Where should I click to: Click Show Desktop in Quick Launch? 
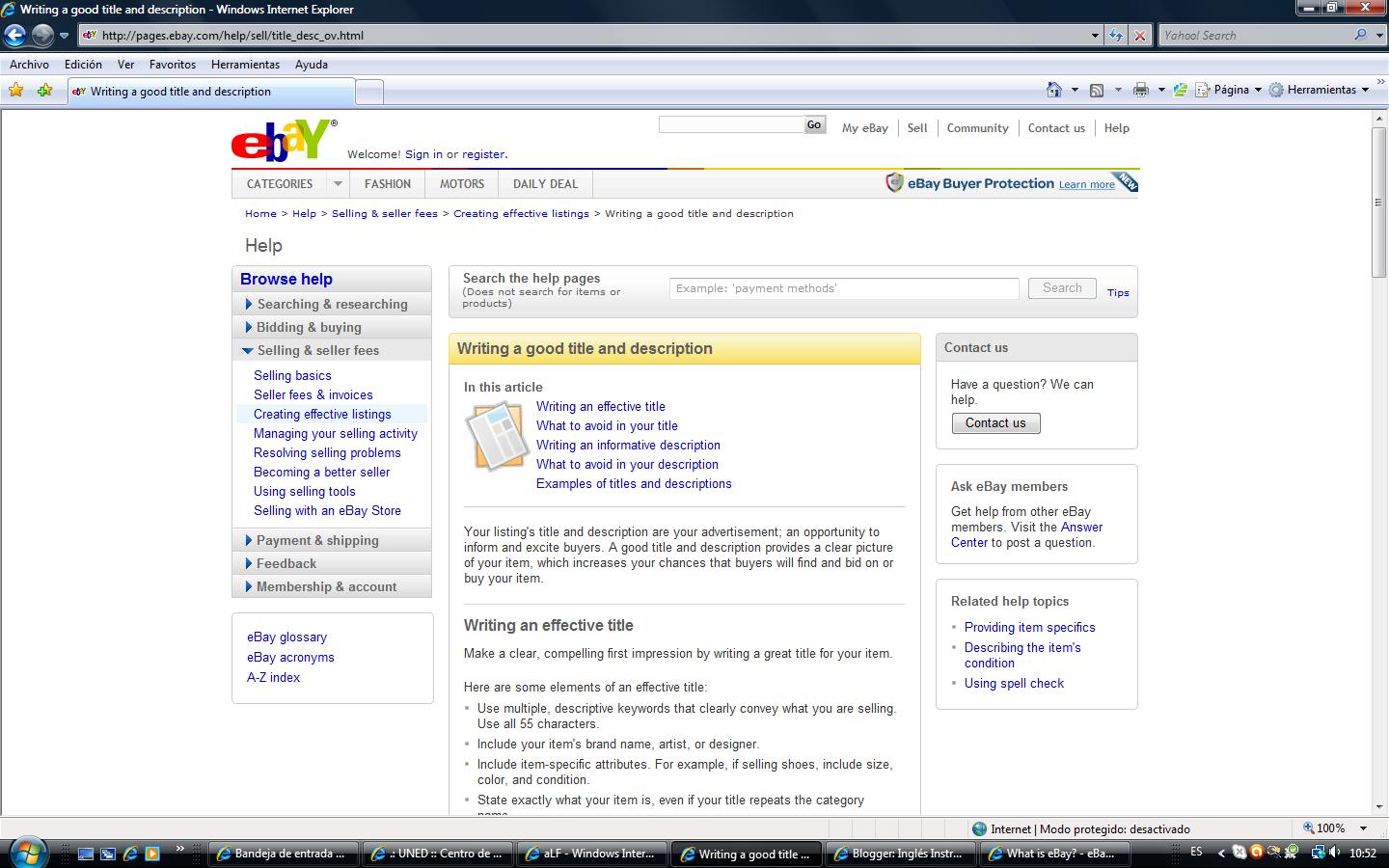point(86,854)
